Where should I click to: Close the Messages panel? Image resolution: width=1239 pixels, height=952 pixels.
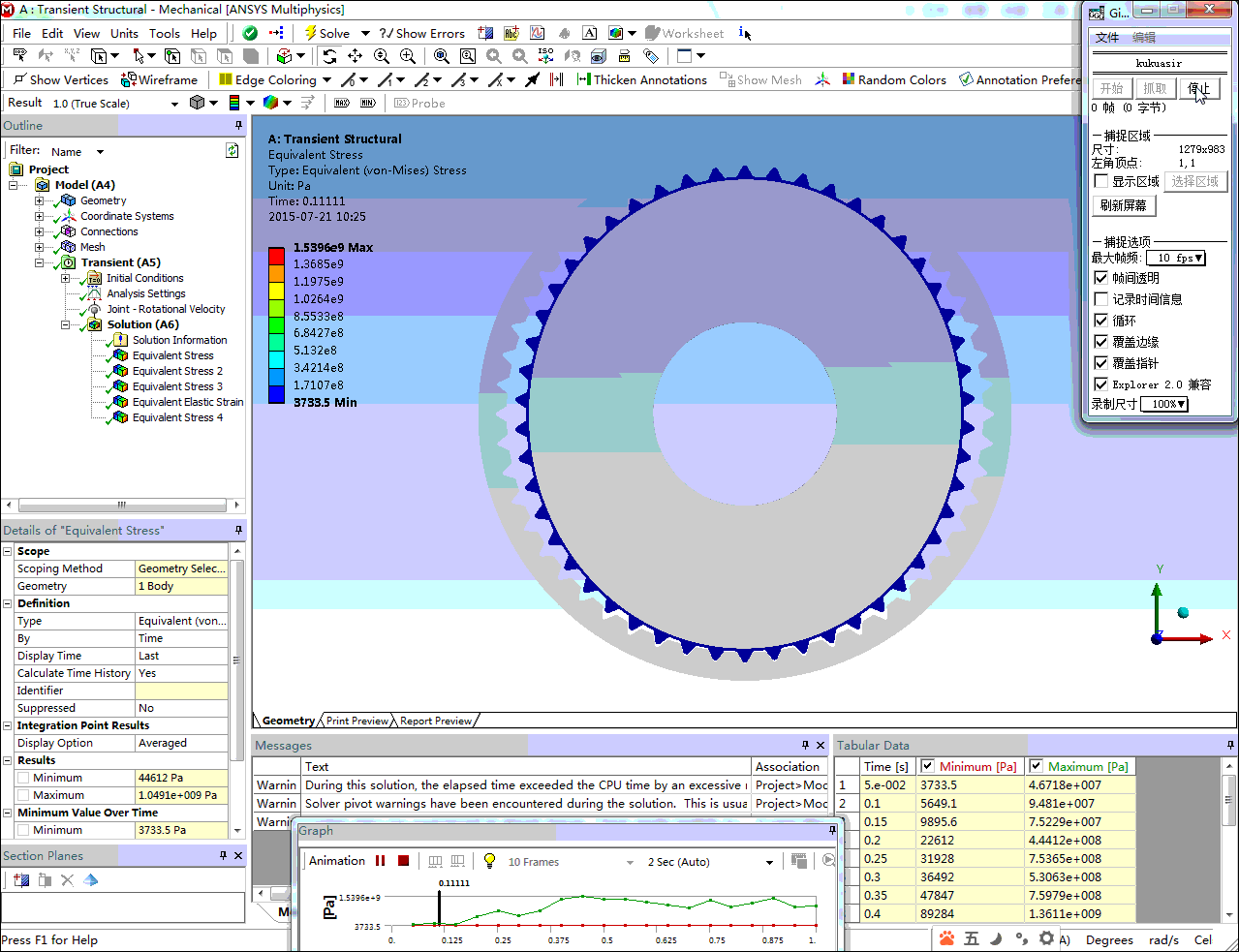coord(821,745)
